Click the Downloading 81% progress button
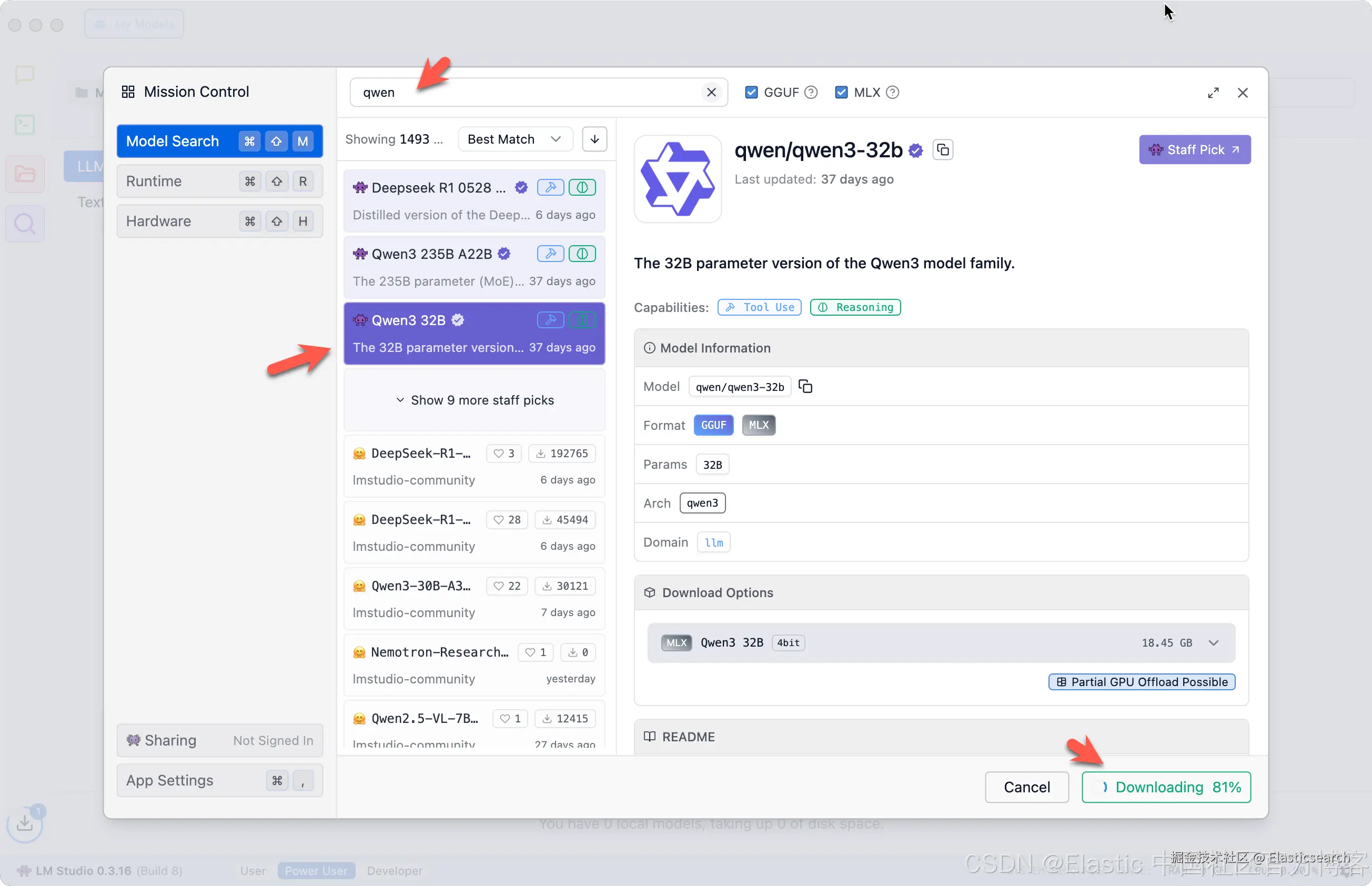Viewport: 1372px width, 886px height. tap(1166, 787)
